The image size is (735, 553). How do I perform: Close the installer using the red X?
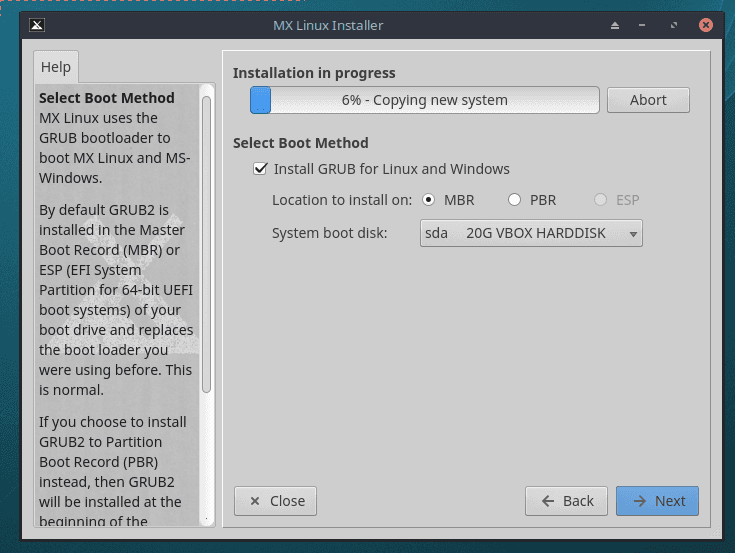(x=705, y=25)
